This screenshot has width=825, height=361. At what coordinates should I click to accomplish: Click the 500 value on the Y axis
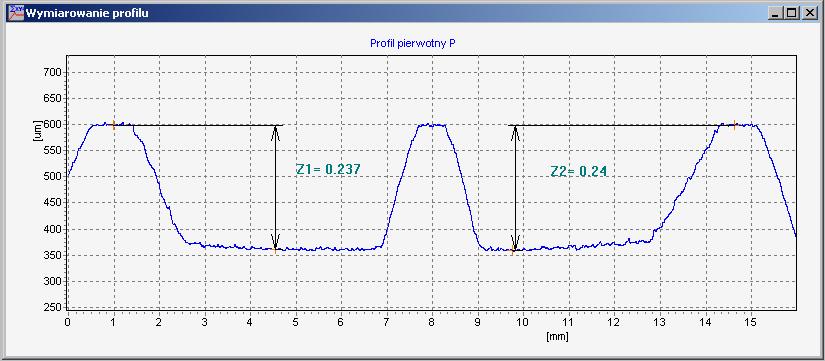click(54, 177)
